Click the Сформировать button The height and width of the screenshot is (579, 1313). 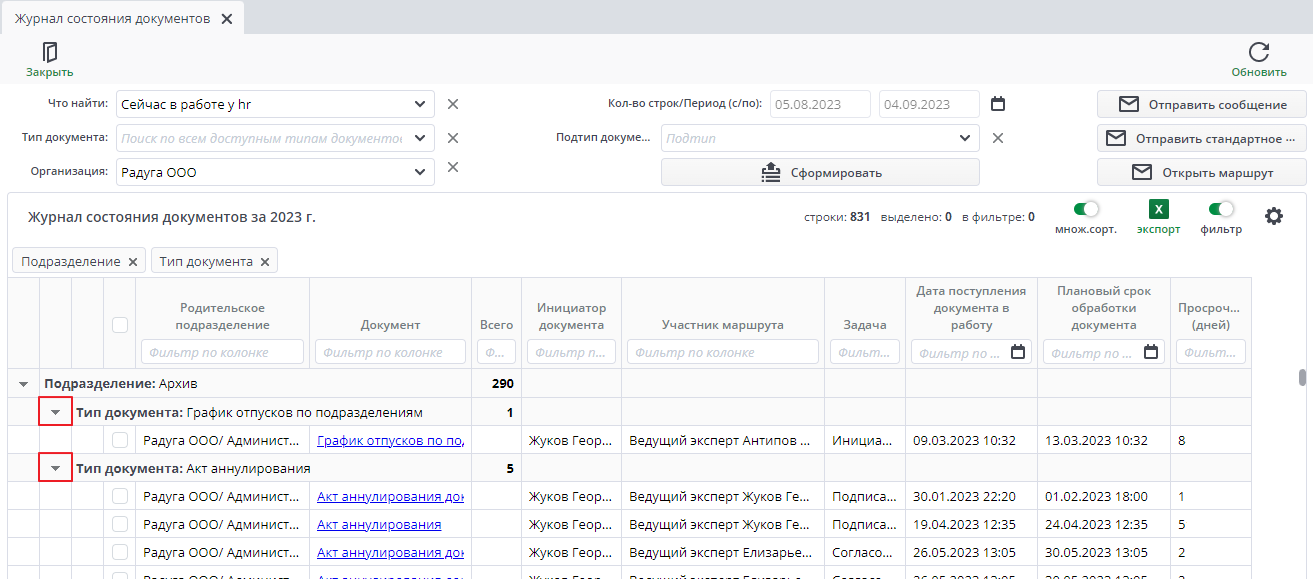(820, 172)
